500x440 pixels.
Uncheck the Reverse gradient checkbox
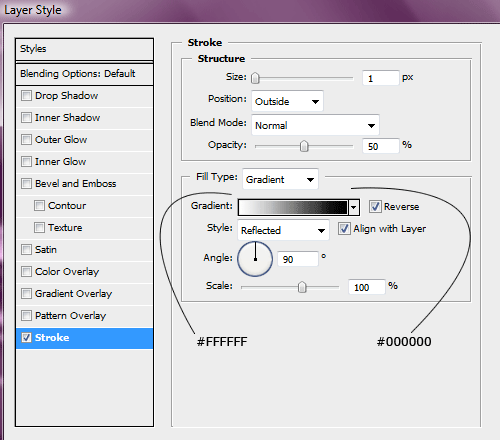pyautogui.click(x=375, y=207)
